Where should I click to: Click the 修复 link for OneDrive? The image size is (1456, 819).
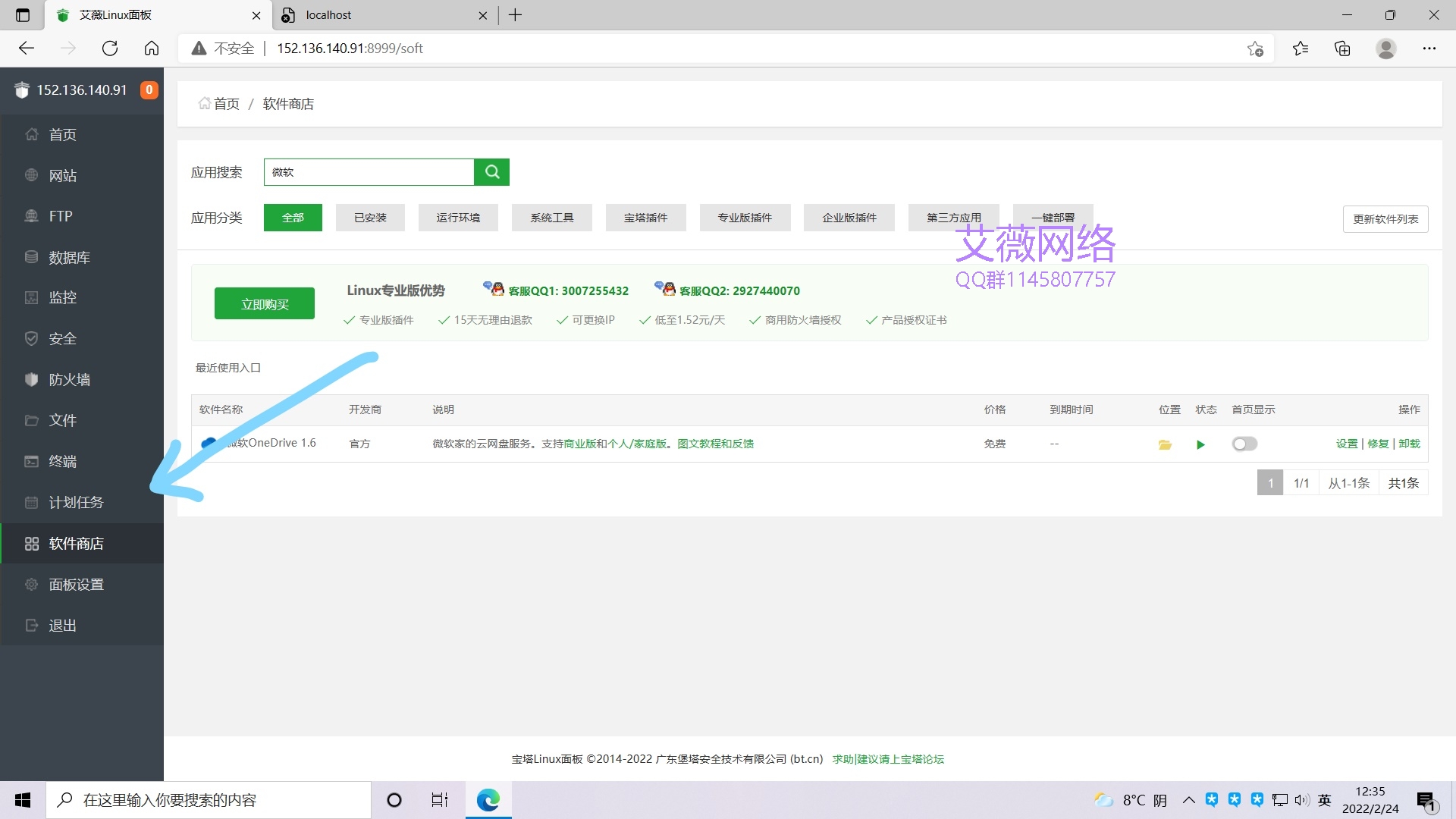1378,444
